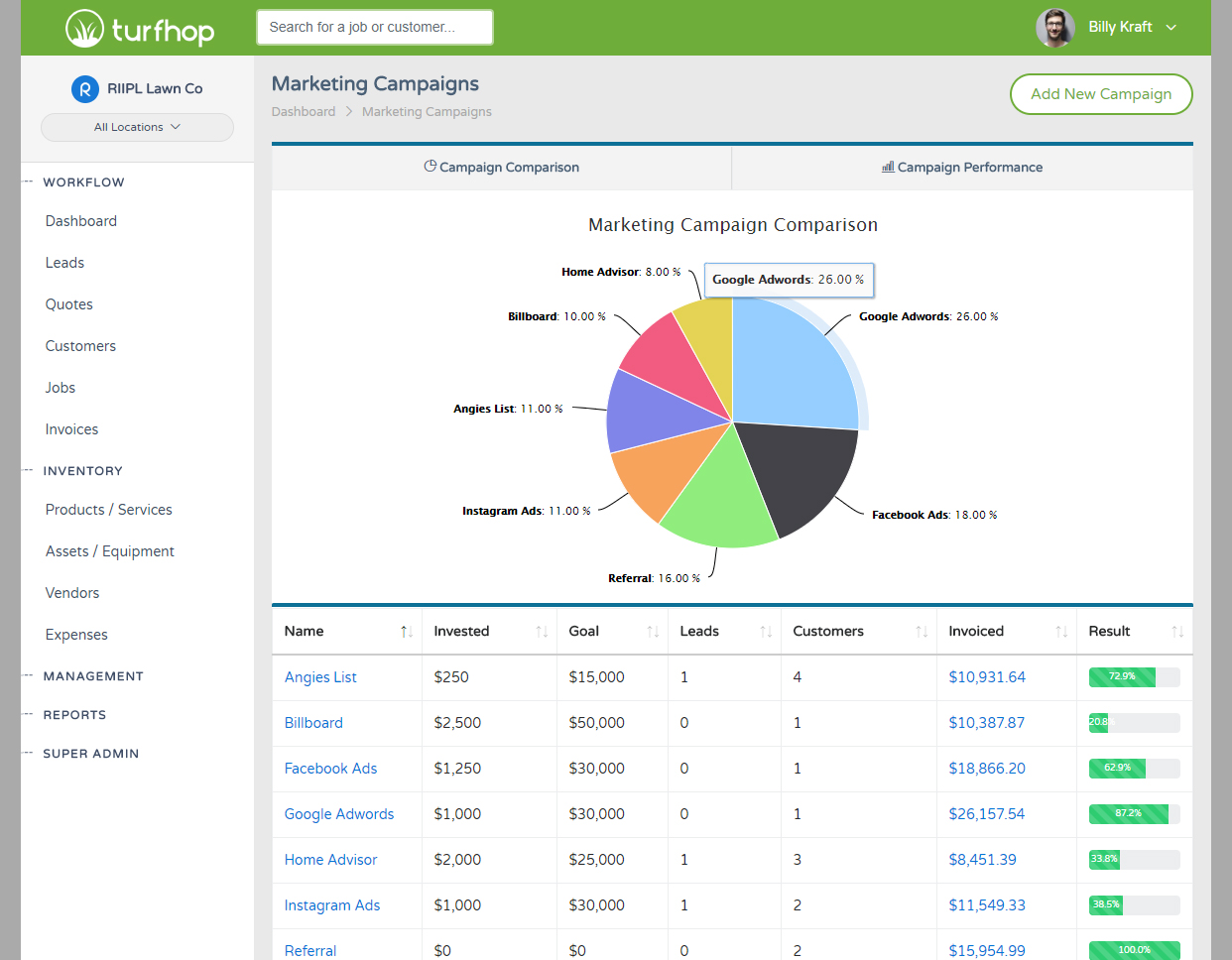Click the turfhop logo icon
1232x960 pixels.
coord(84,29)
